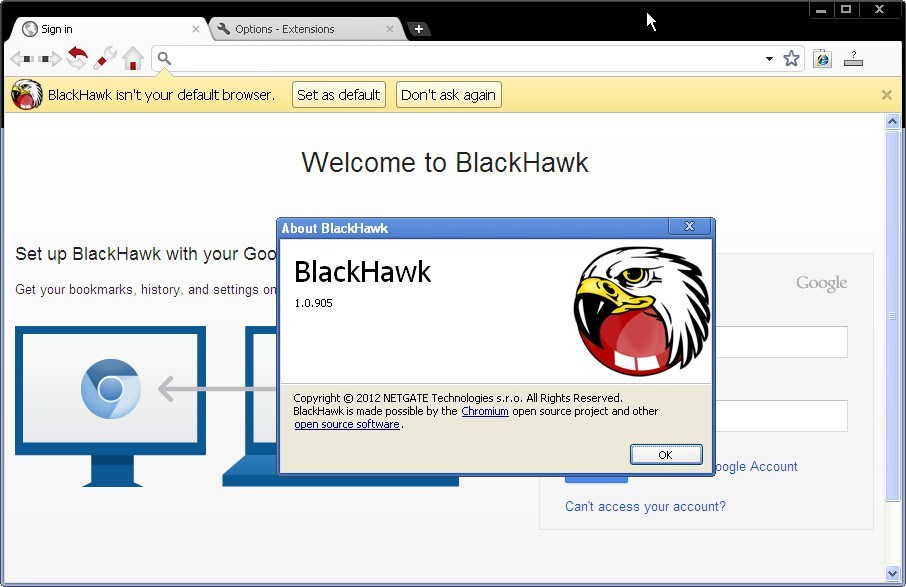Viewport: 906px width, 587px height.
Task: Click the magnifier icon in address bar
Action: [164, 58]
